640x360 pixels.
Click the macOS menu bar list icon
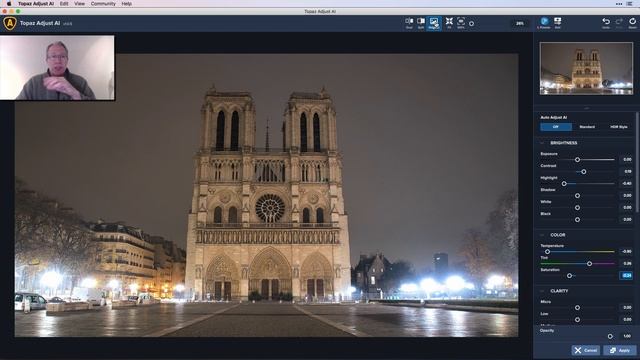tap(630, 4)
